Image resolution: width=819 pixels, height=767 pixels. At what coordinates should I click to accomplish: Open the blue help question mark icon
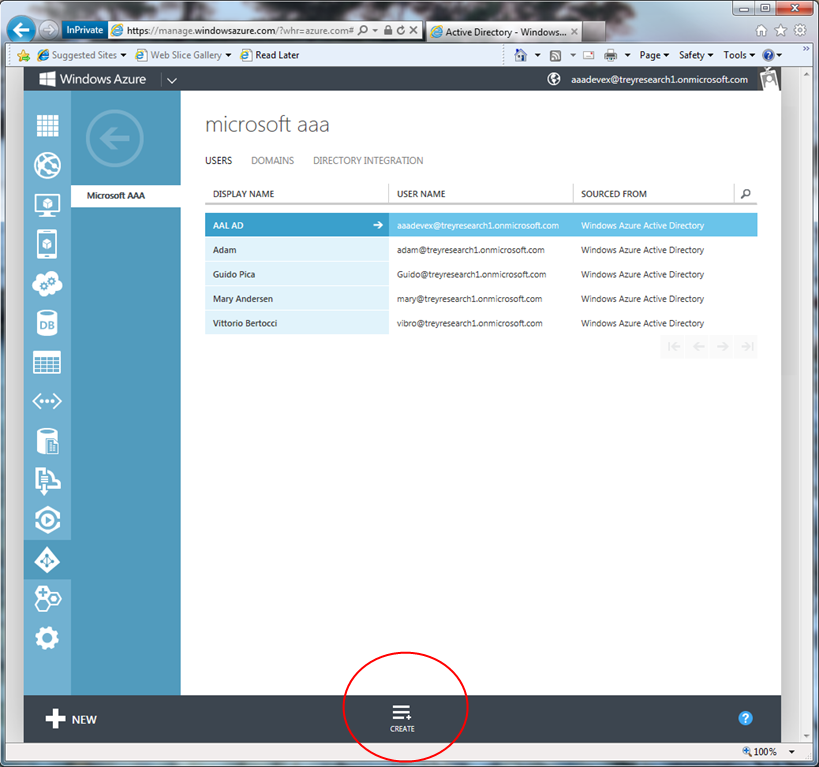click(x=745, y=718)
